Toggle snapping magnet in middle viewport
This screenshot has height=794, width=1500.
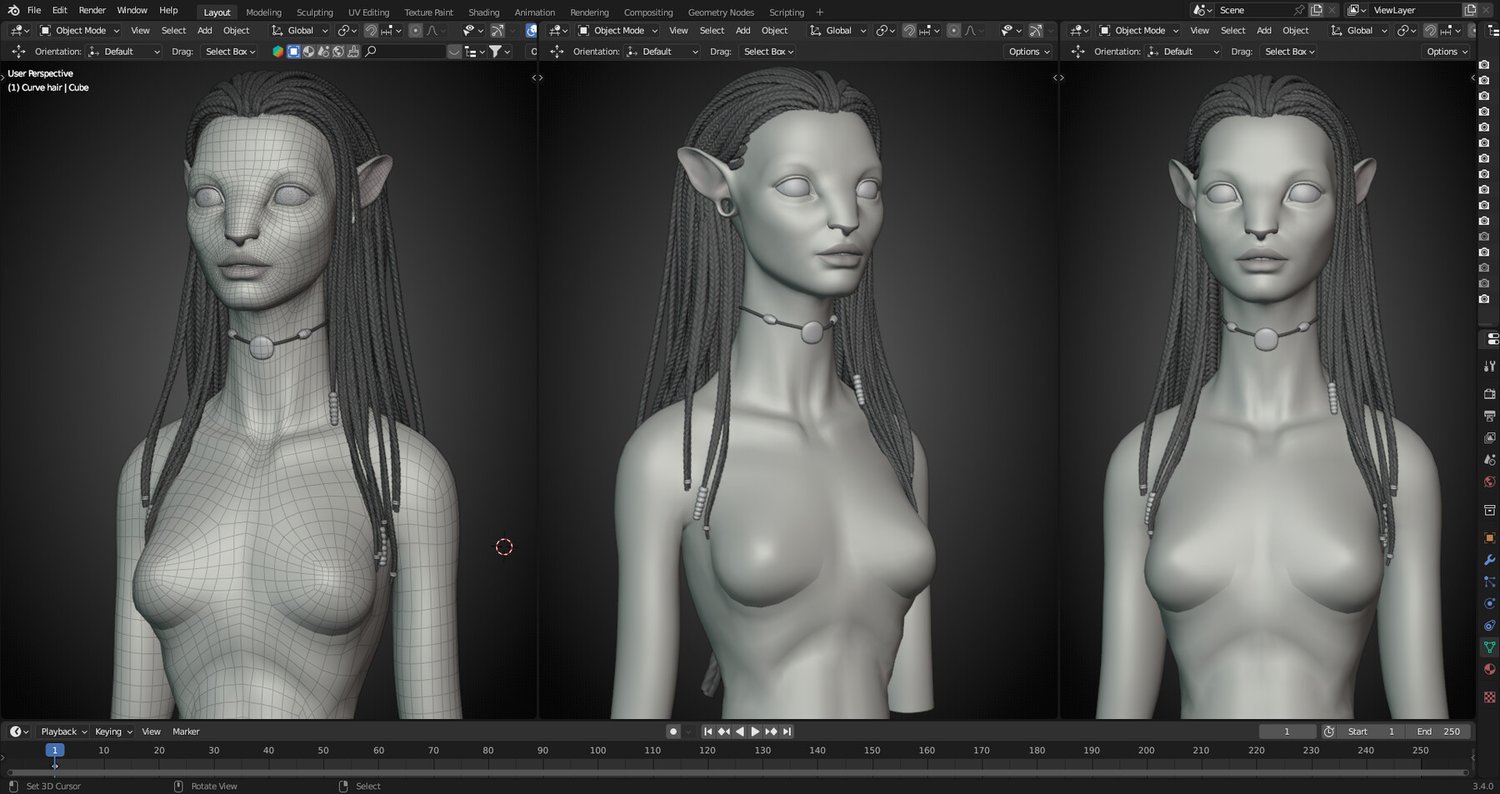tap(909, 31)
